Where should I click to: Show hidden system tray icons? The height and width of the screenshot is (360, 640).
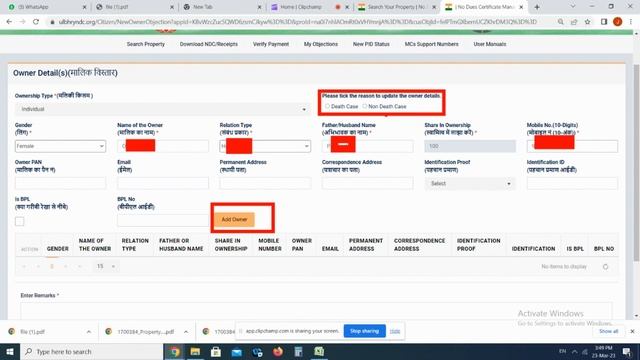click(x=574, y=351)
